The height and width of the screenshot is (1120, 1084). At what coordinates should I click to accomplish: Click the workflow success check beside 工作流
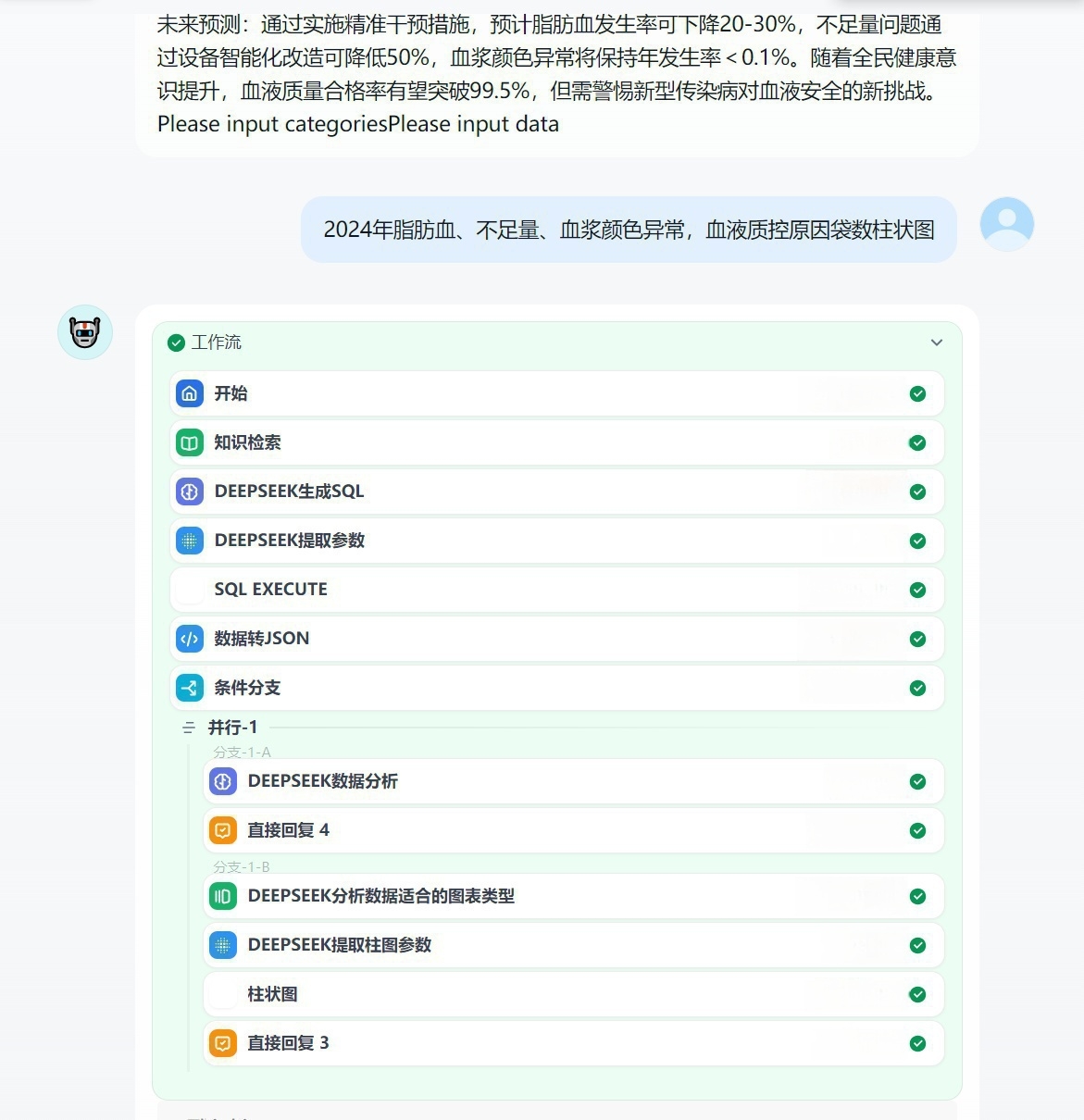[x=176, y=343]
